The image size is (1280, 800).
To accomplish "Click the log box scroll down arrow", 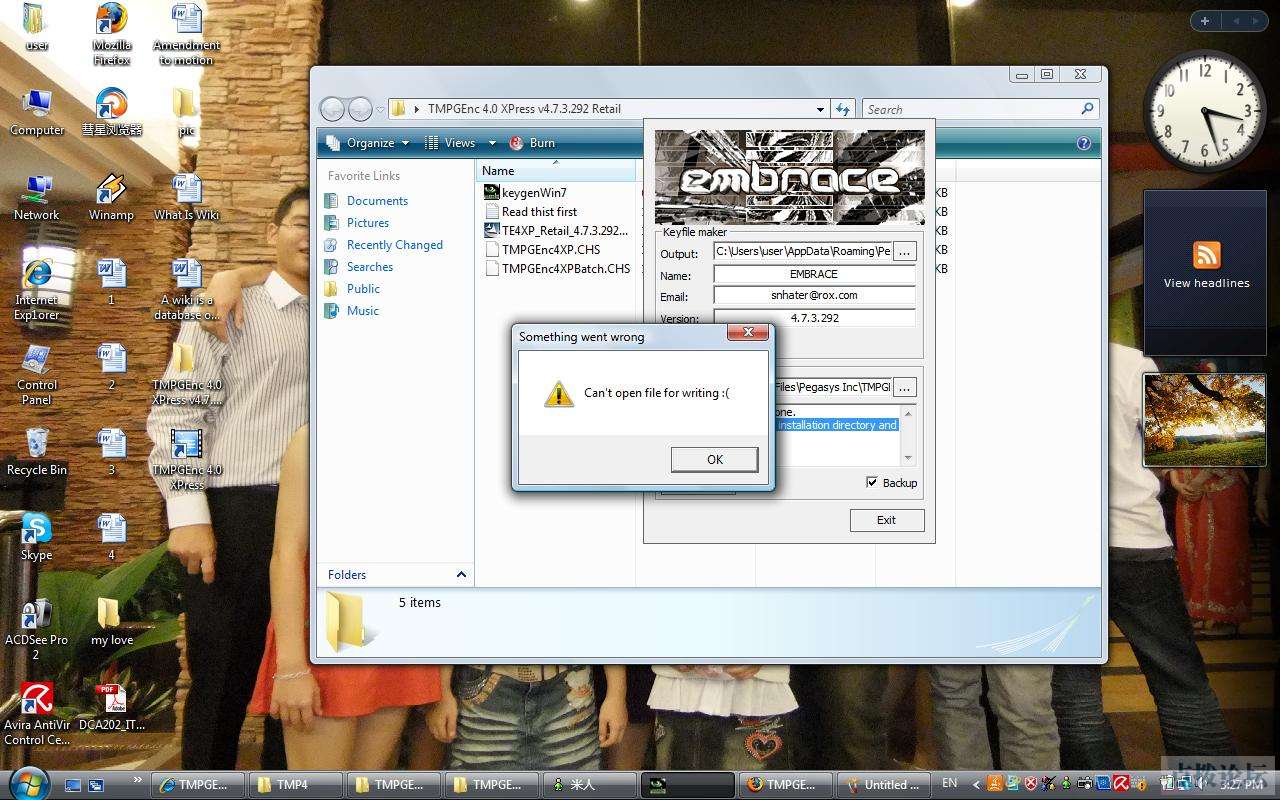I will tap(908, 458).
